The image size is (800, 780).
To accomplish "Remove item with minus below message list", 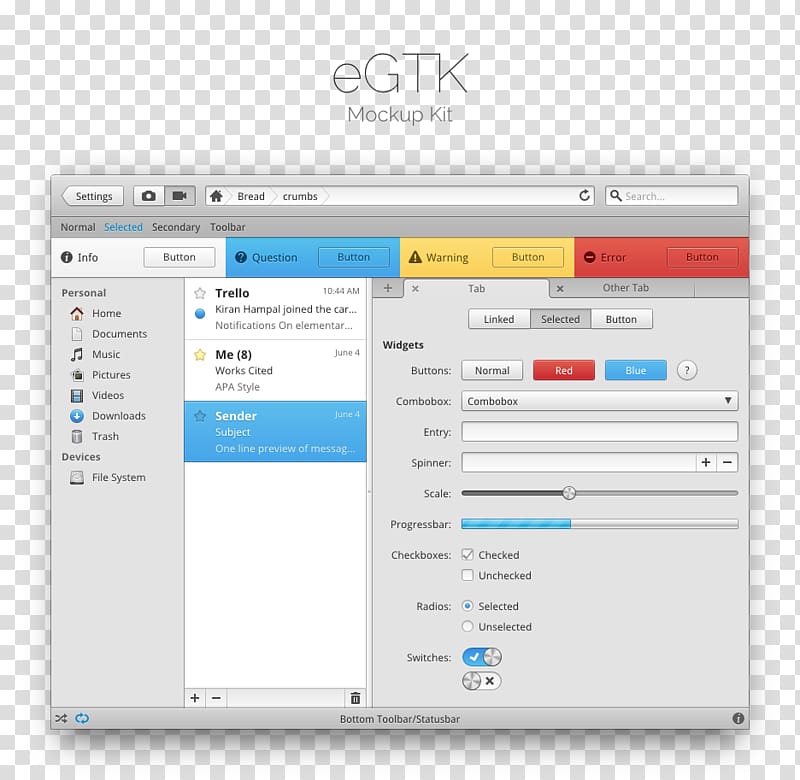I will (x=216, y=697).
